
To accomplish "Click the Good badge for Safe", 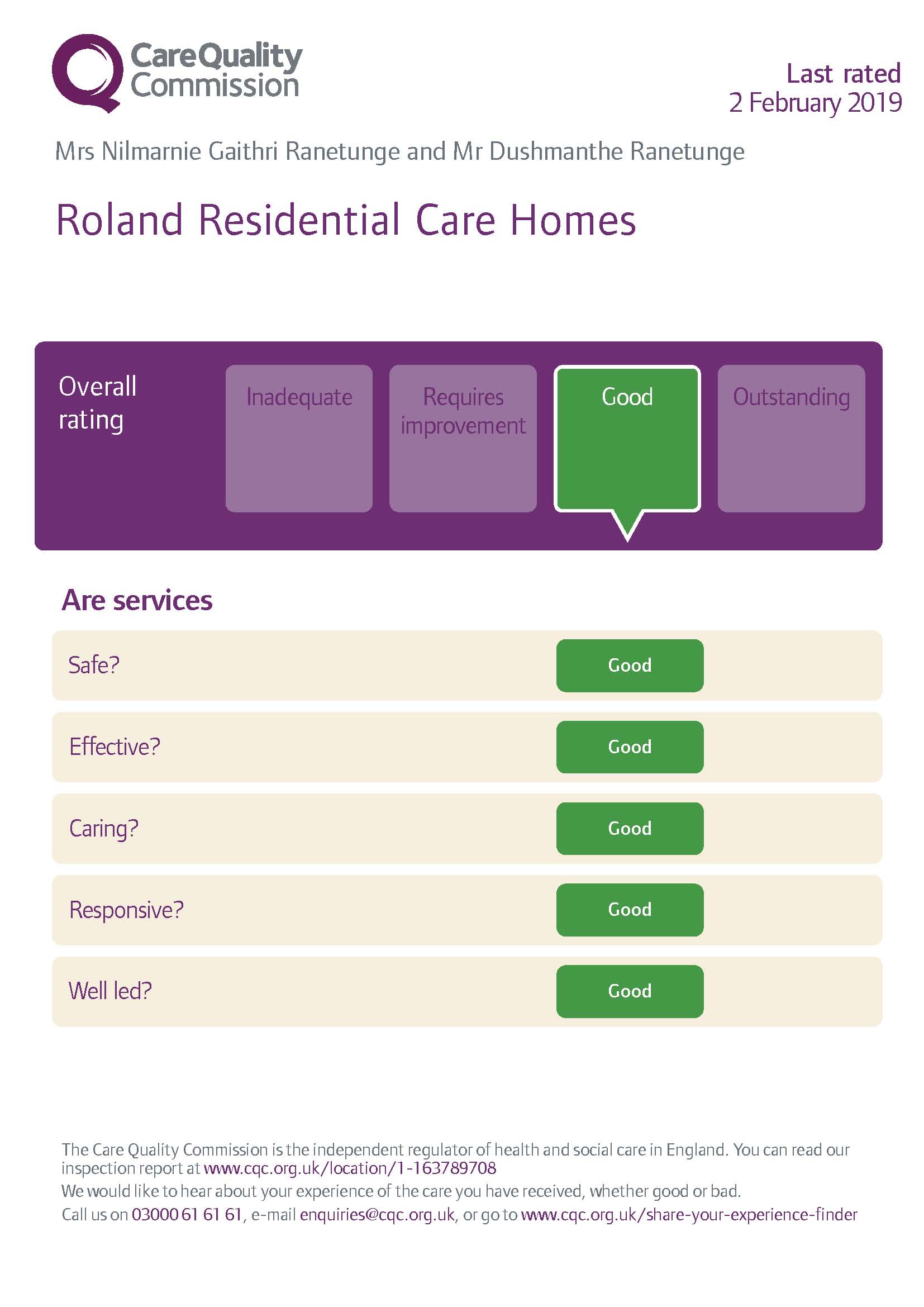I will pos(629,666).
